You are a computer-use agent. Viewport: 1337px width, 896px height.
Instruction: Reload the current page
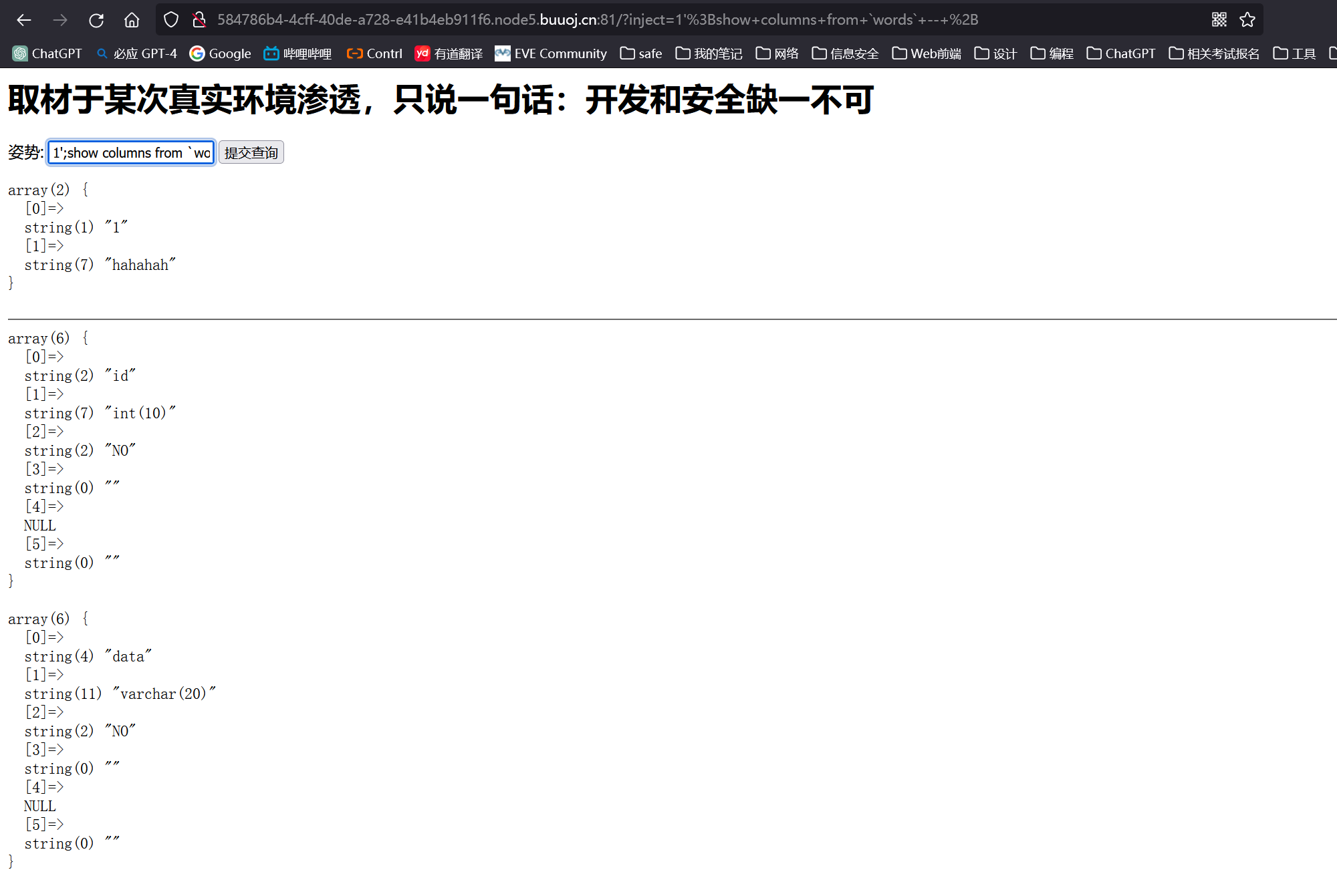pyautogui.click(x=96, y=20)
